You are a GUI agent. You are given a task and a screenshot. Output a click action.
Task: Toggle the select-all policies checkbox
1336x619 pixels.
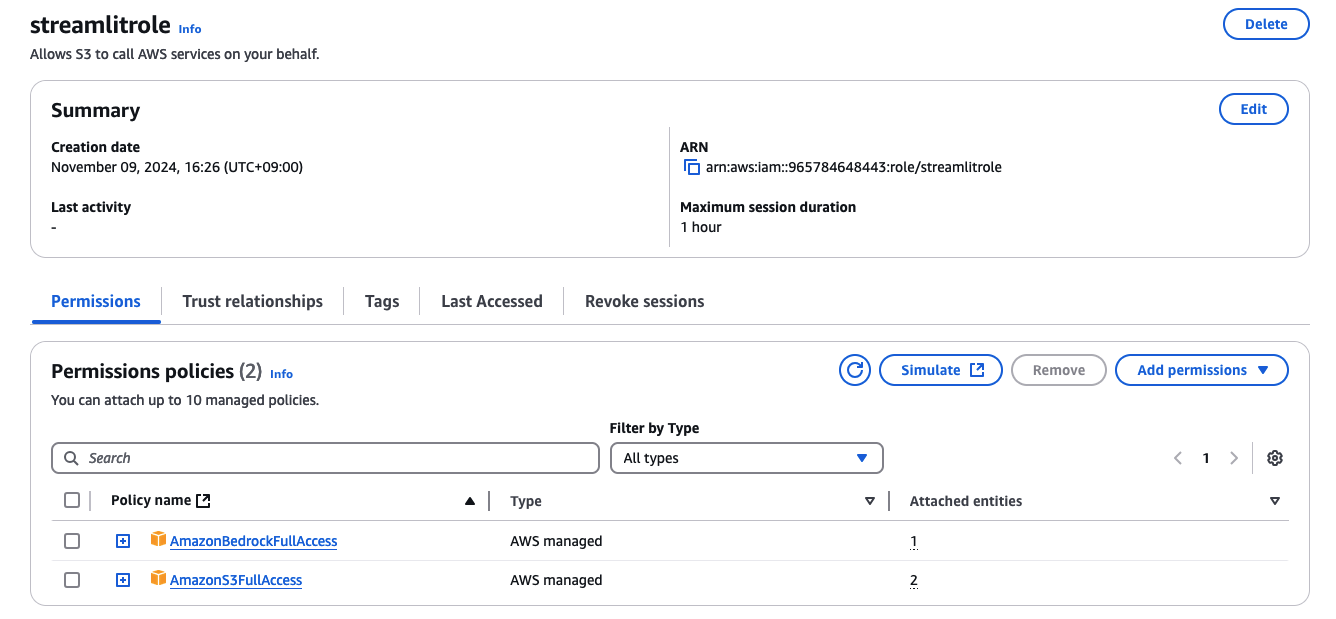click(72, 500)
